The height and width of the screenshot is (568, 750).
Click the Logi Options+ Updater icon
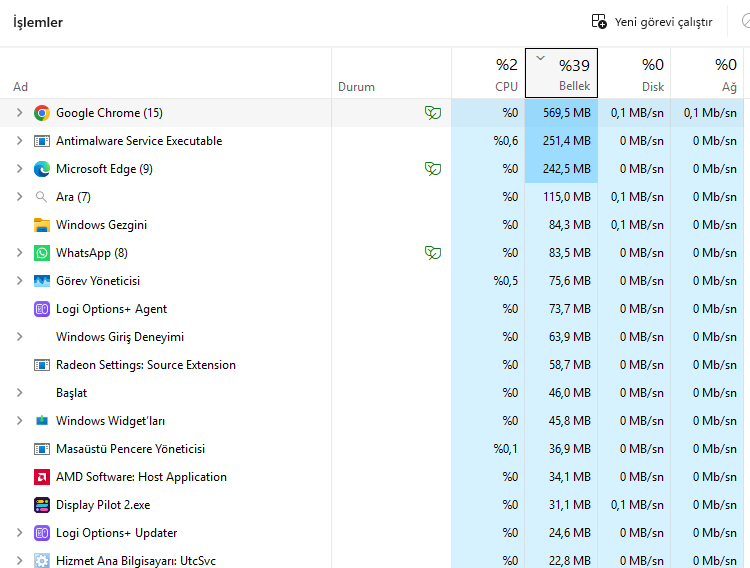point(42,533)
